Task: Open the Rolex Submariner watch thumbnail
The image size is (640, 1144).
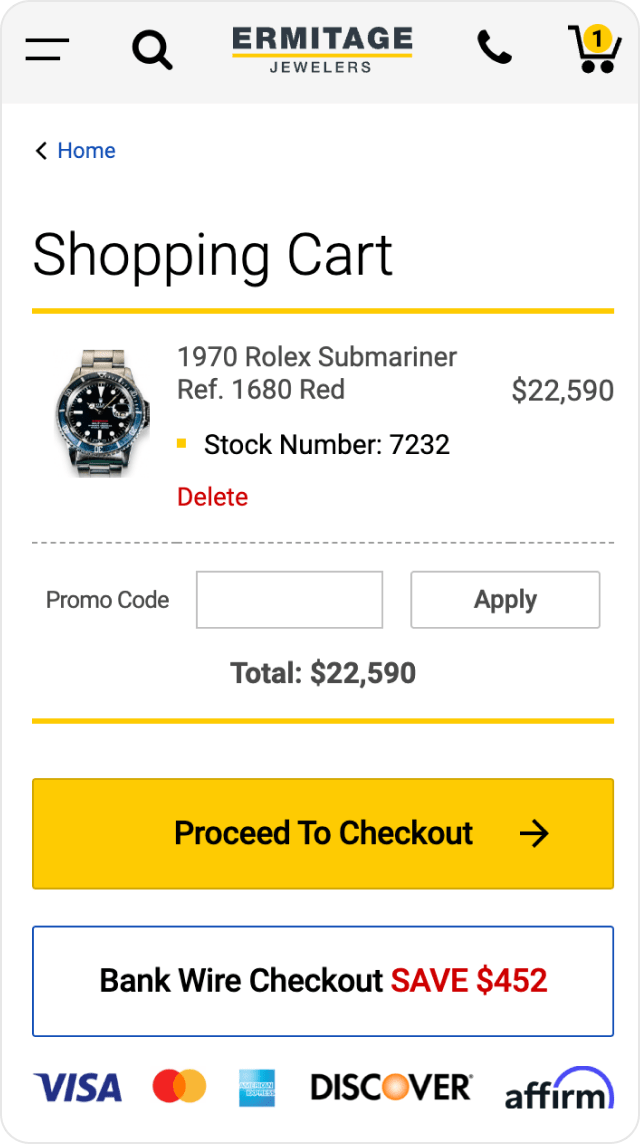Action: [x=102, y=412]
